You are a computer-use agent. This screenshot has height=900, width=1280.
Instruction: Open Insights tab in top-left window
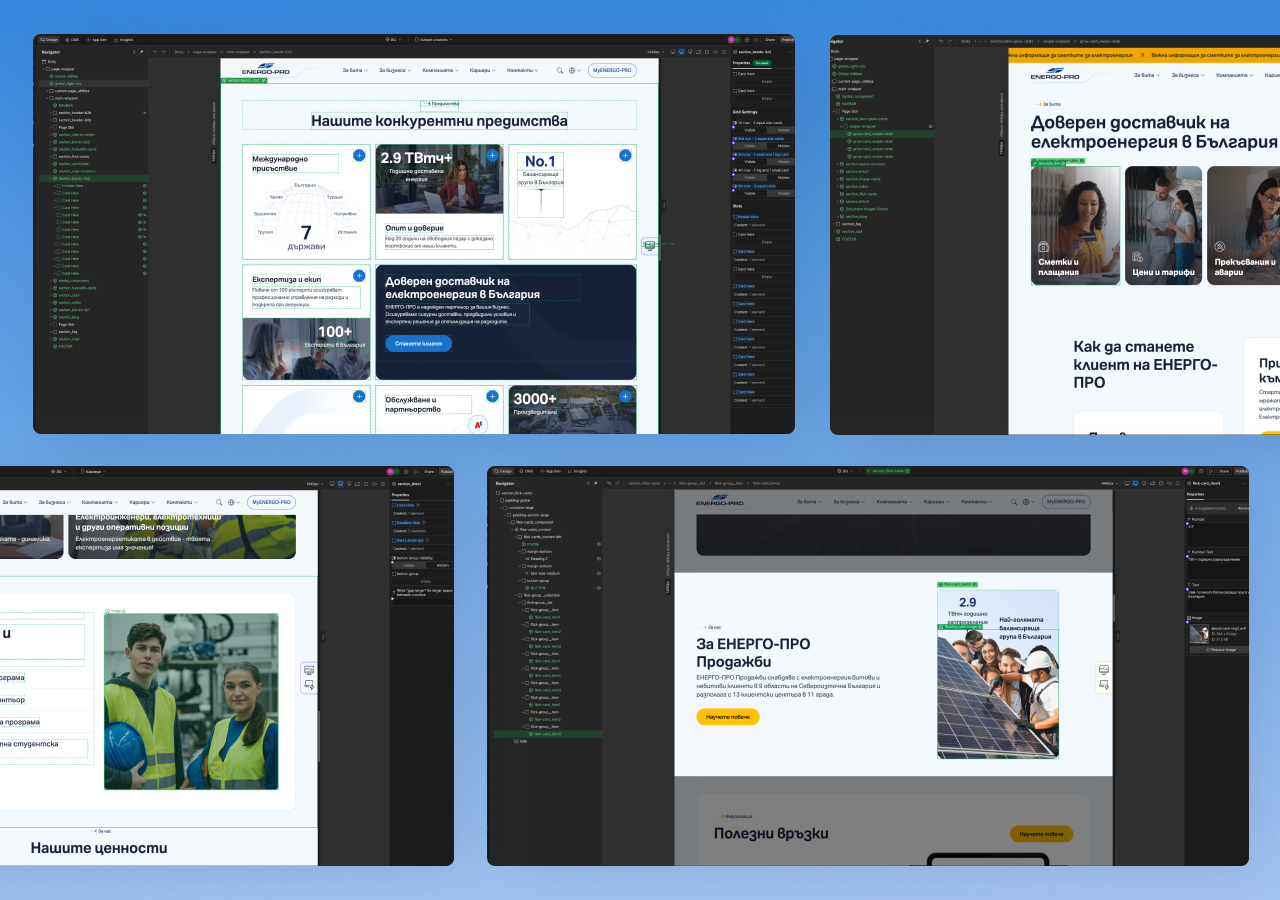(x=124, y=40)
